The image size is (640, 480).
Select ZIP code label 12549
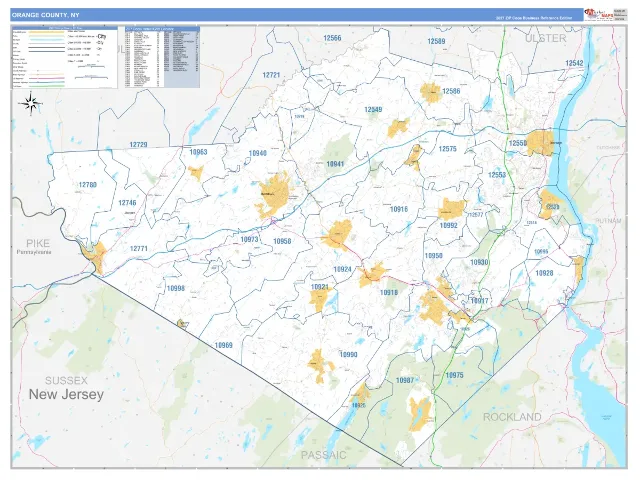[x=373, y=109]
